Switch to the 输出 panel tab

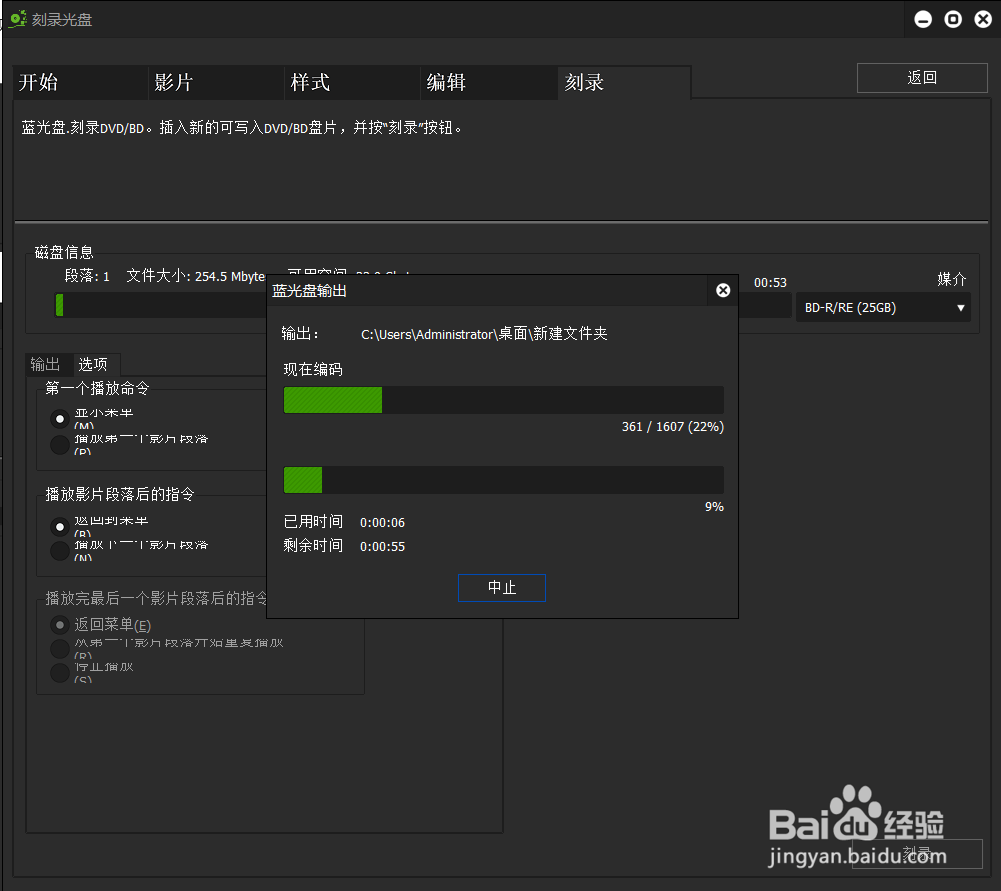tap(46, 364)
